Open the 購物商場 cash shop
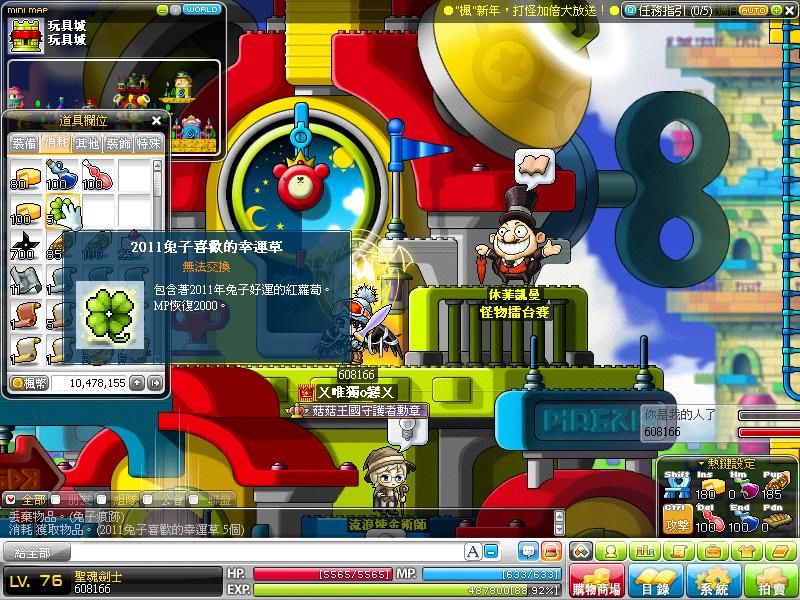 point(597,581)
